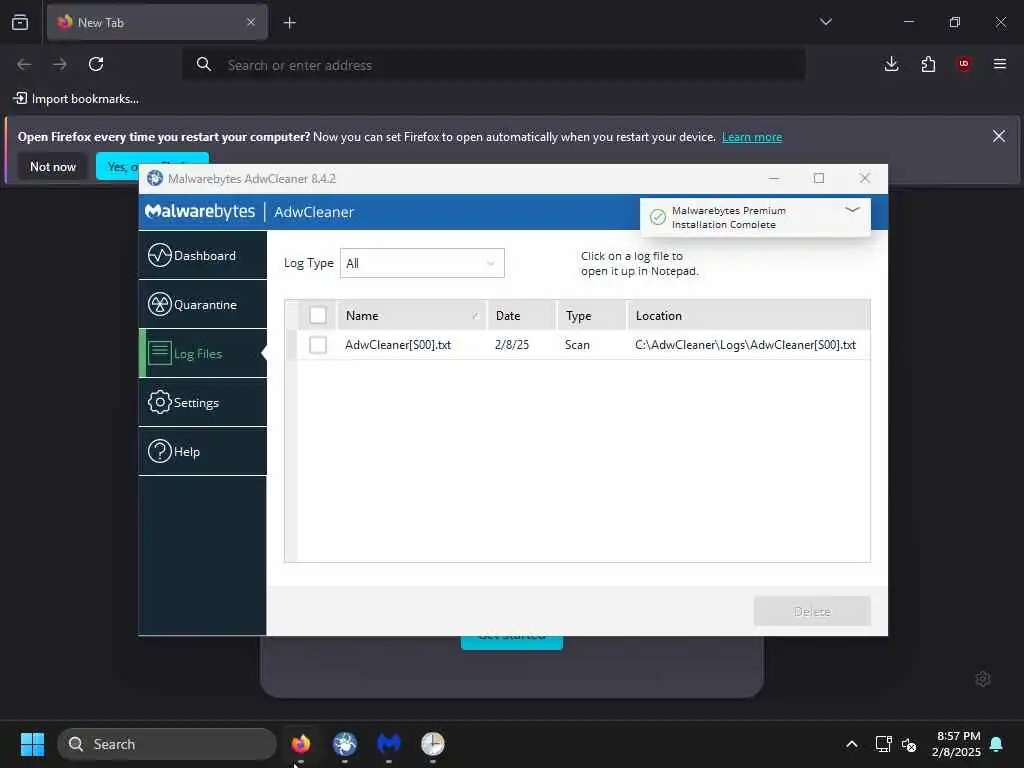Reload the Firefox page
Viewport: 1024px width, 768px height.
(96, 64)
